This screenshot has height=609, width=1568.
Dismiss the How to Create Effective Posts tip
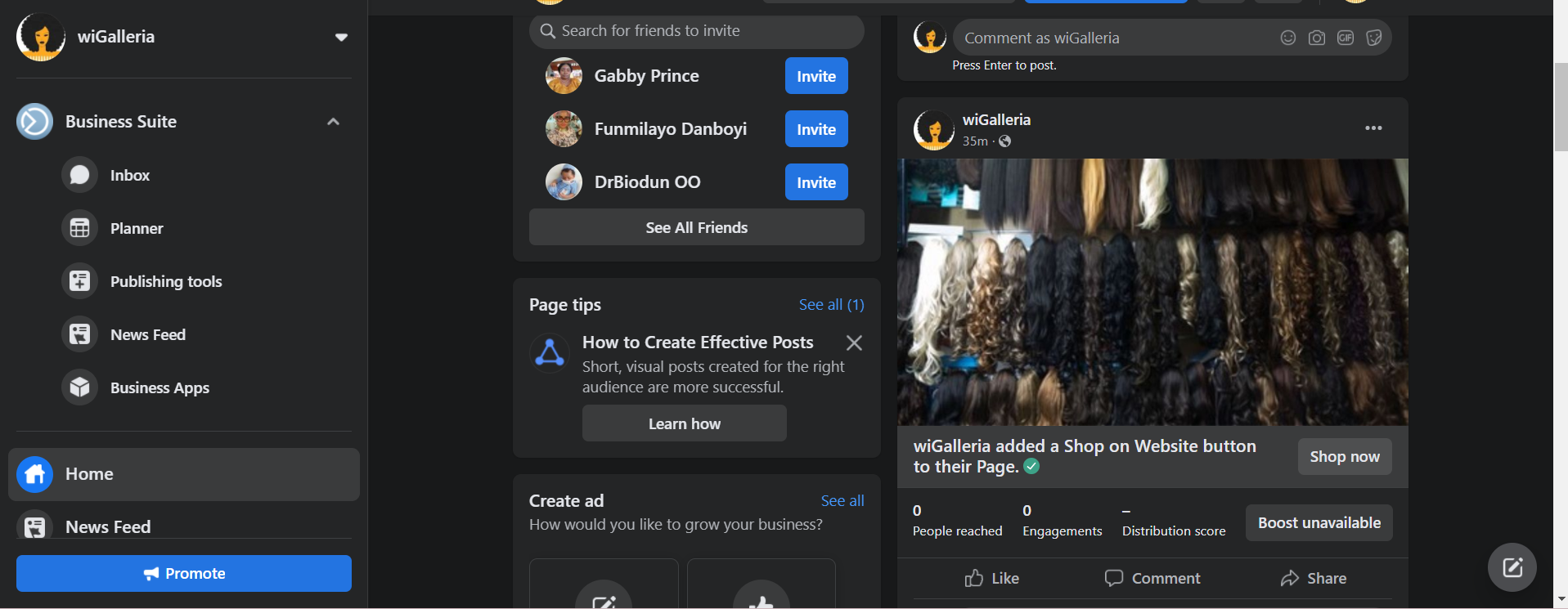(x=854, y=343)
